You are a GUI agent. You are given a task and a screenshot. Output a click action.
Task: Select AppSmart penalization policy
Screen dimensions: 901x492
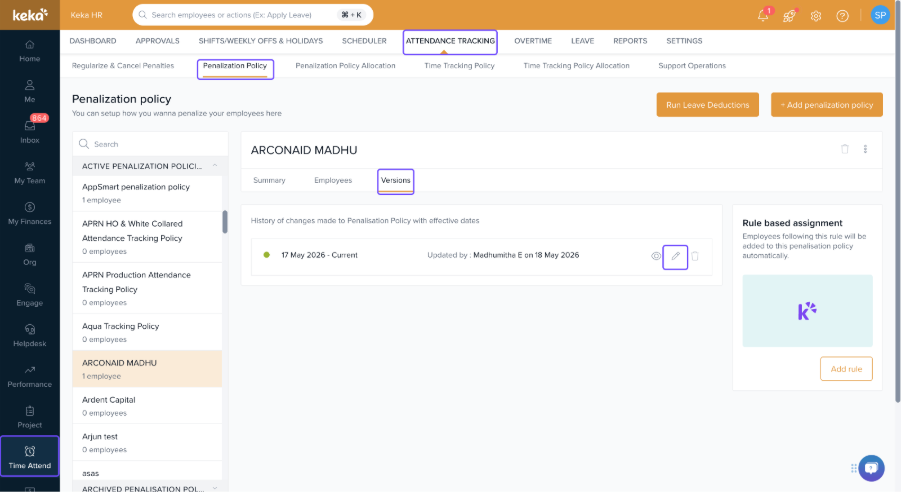(x=147, y=193)
